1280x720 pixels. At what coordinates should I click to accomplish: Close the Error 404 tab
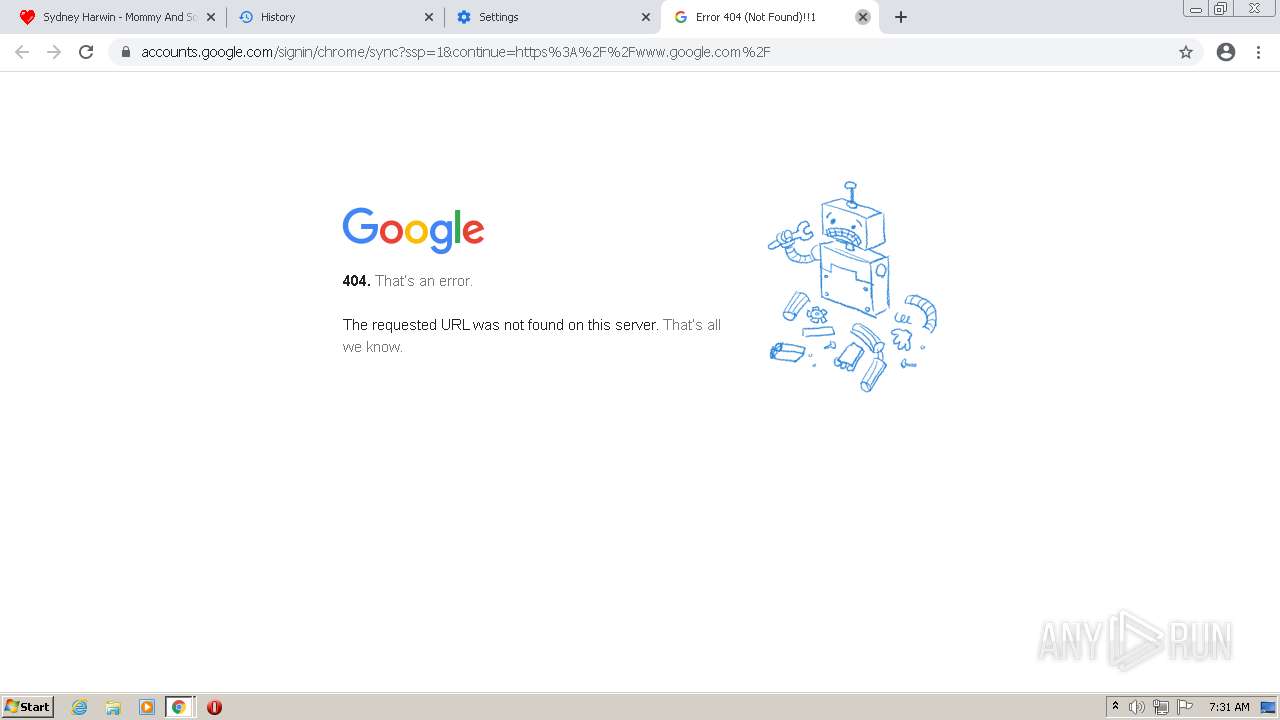(863, 17)
